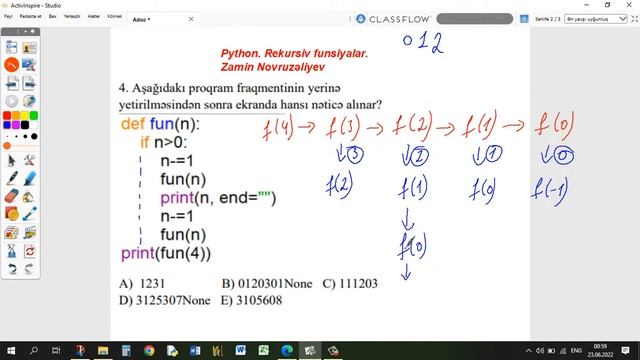Viewport: 640px width, 360px height.
Task: Click the Undo arrow in toolbox
Action: tap(12, 269)
